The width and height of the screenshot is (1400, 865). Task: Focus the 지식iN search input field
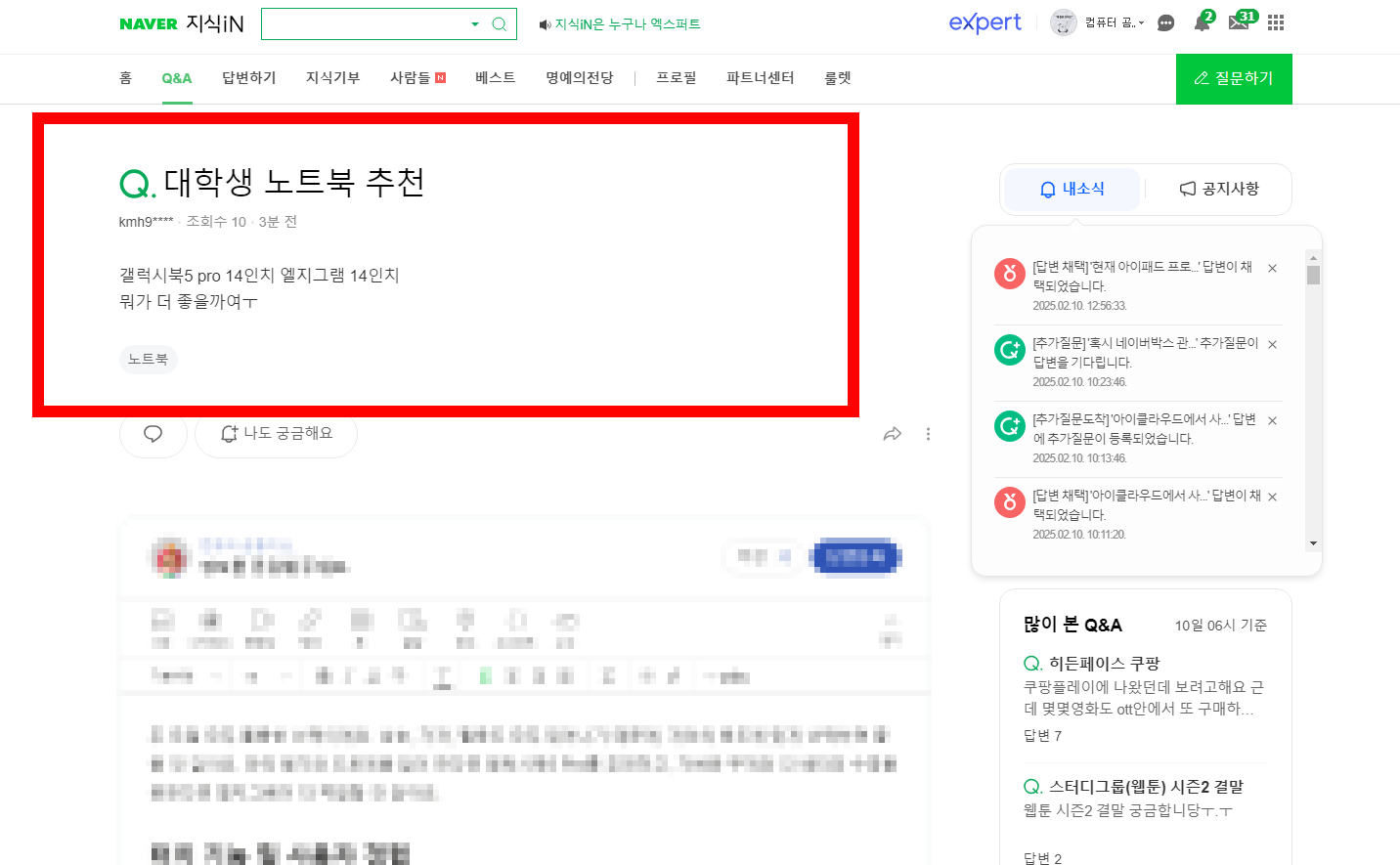(x=366, y=24)
